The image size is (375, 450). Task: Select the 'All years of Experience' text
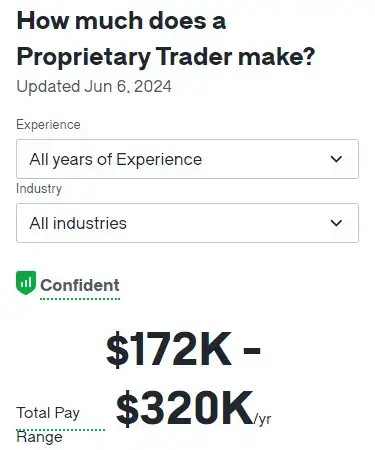[x=116, y=159]
